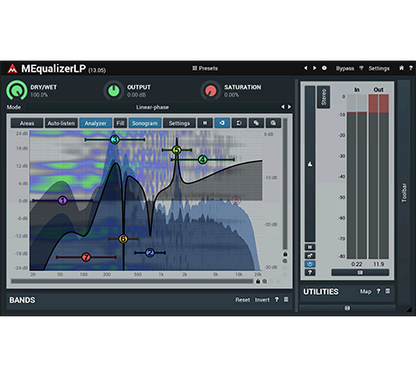The width and height of the screenshot is (416, 376).
Task: Click the SATURATION knob
Action: click(211, 90)
